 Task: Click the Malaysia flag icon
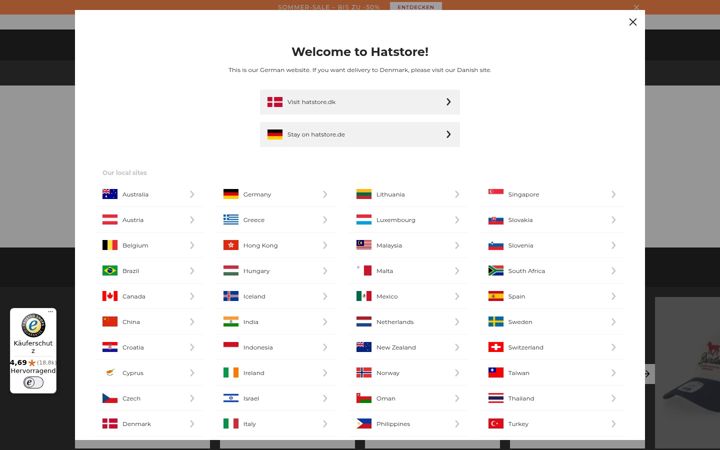point(364,245)
